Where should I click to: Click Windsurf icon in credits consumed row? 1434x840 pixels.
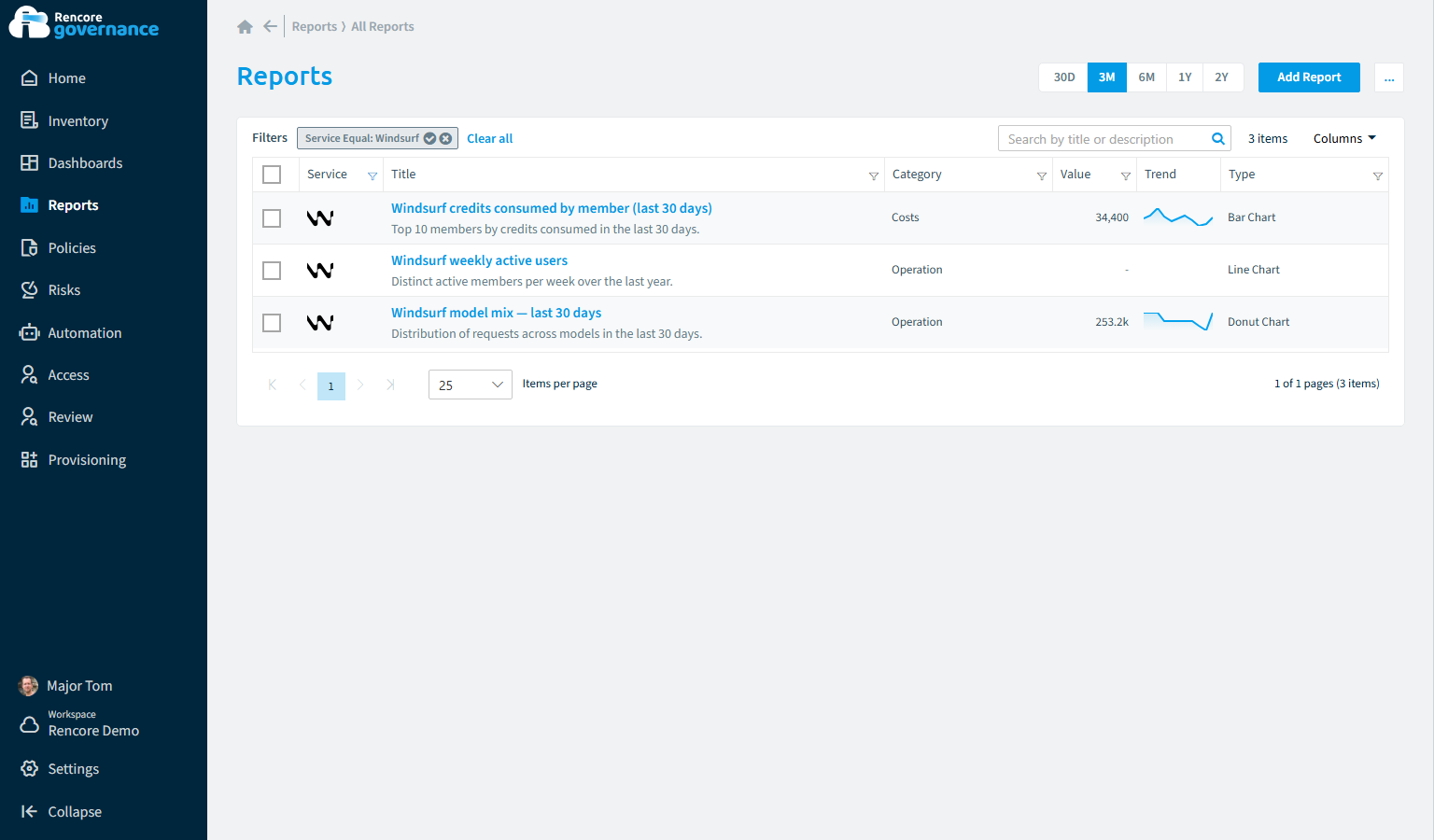320,217
